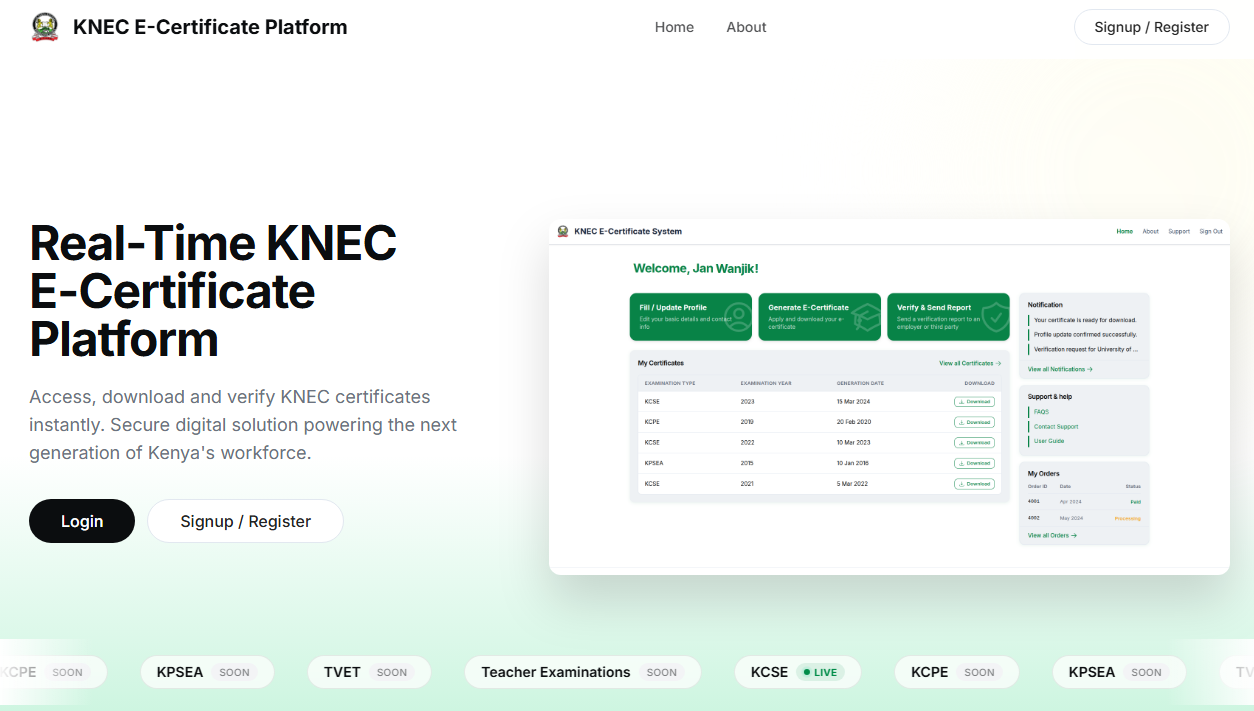
Task: Click the 'My Certificates' section title
Action: coord(661,363)
